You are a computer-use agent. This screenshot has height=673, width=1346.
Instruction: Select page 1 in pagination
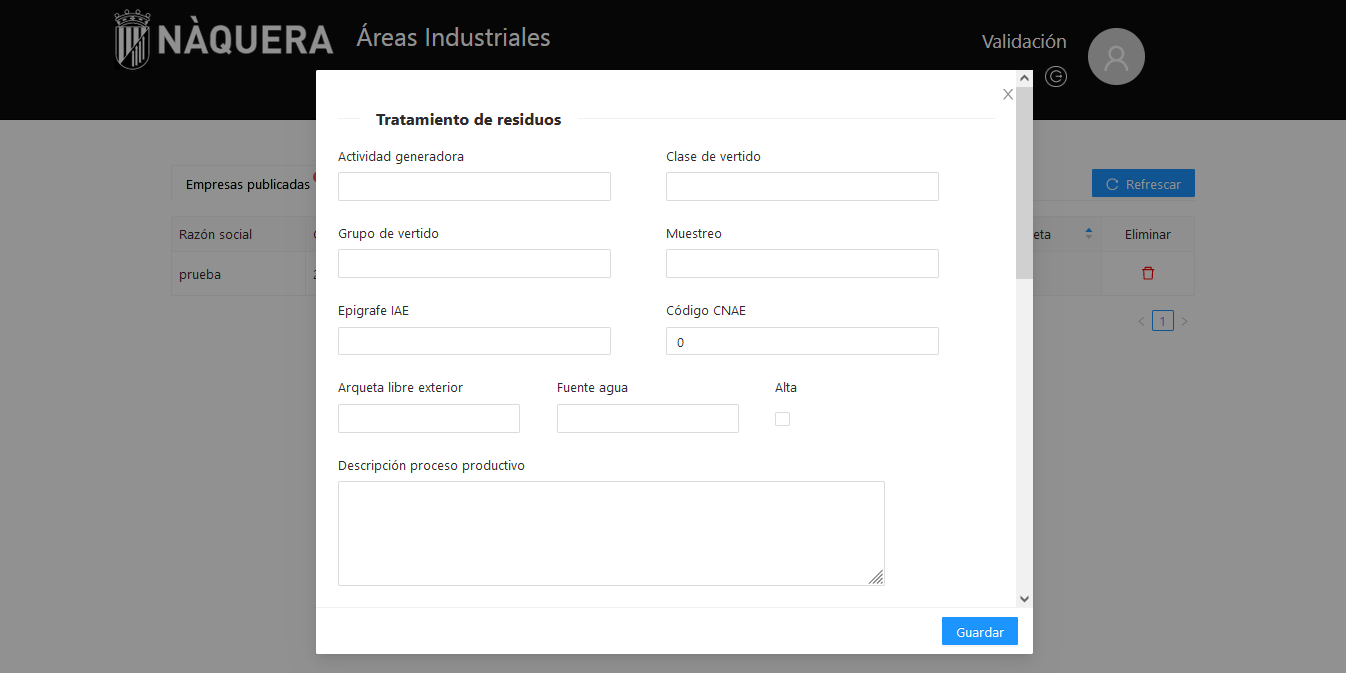pyautogui.click(x=1162, y=321)
